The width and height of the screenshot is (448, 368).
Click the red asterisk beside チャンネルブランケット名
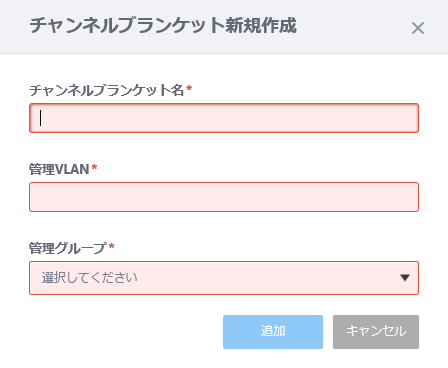pos(189,88)
